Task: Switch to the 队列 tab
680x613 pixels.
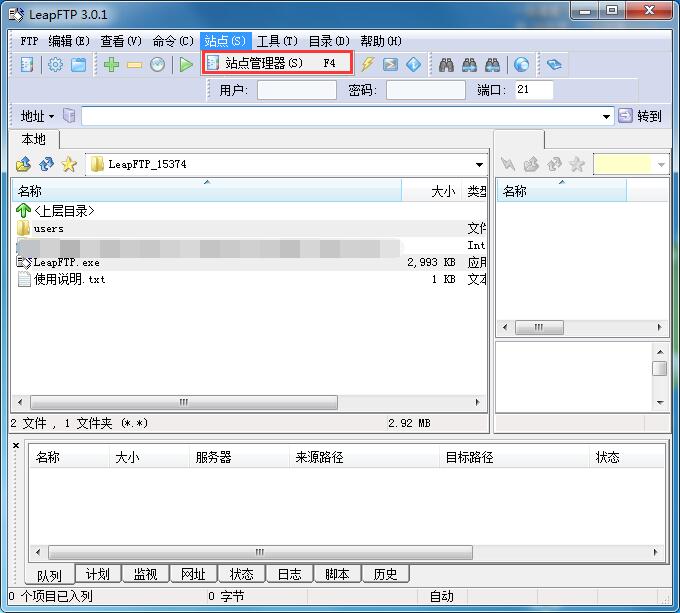Action: [49, 576]
